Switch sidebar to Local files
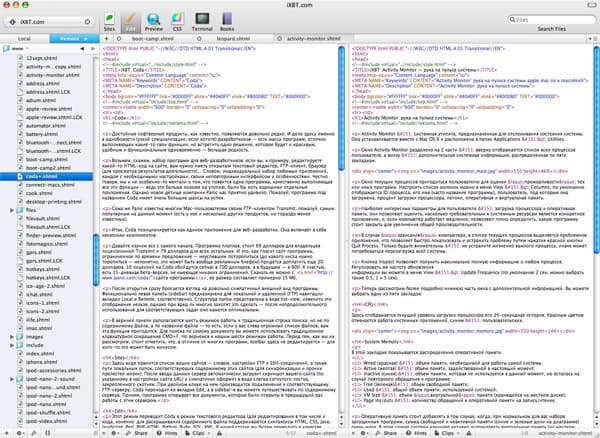 25,38
